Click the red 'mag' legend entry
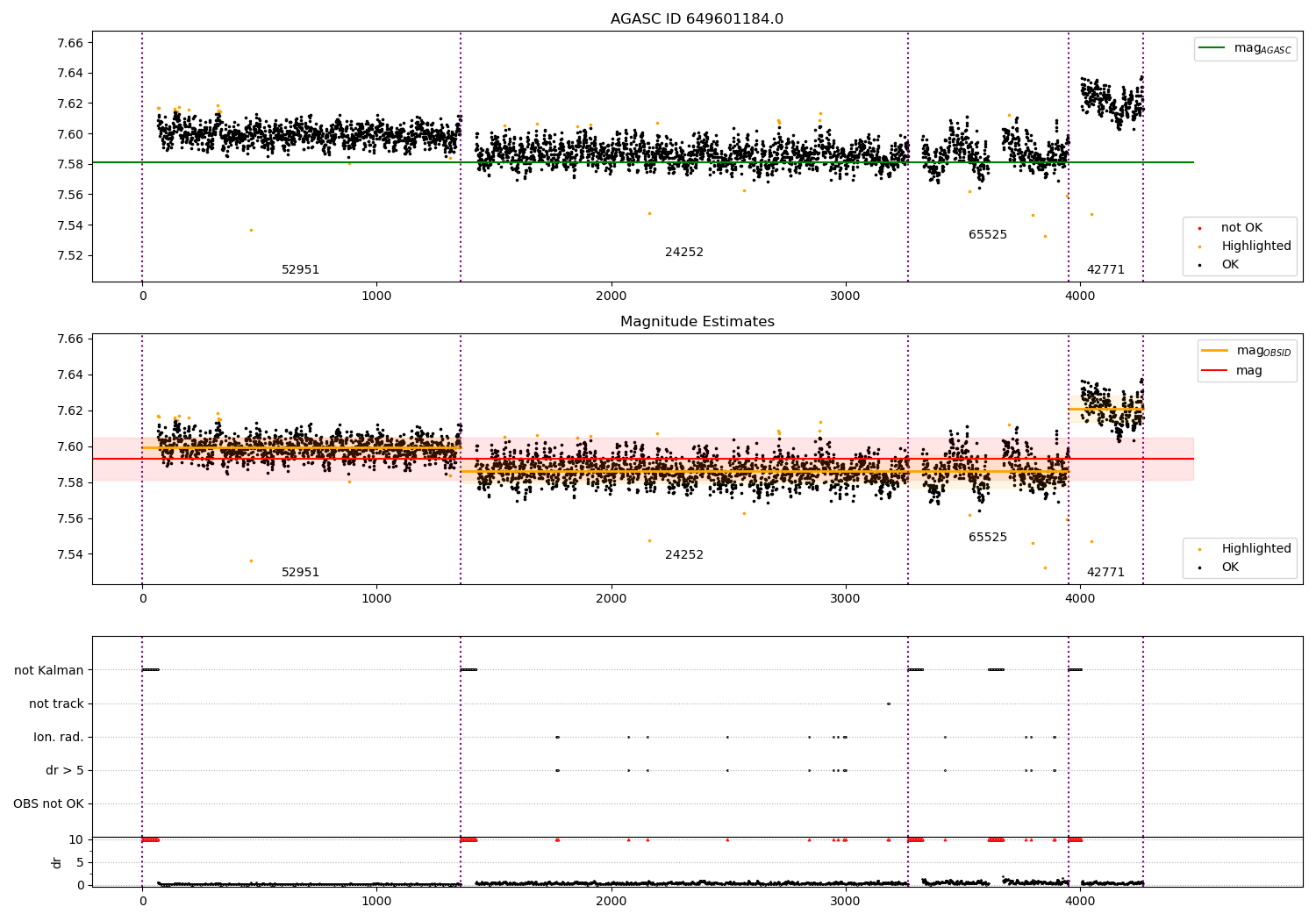Screen dimensions: 1316x921 1233,370
